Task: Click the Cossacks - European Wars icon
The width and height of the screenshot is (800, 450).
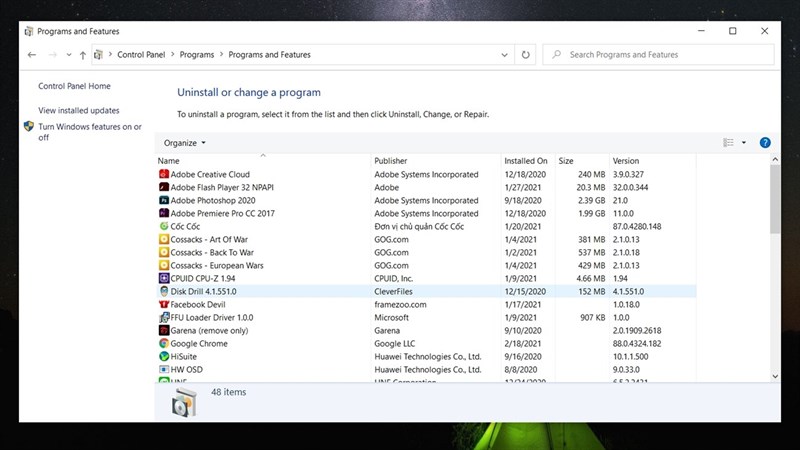Action: [164, 265]
